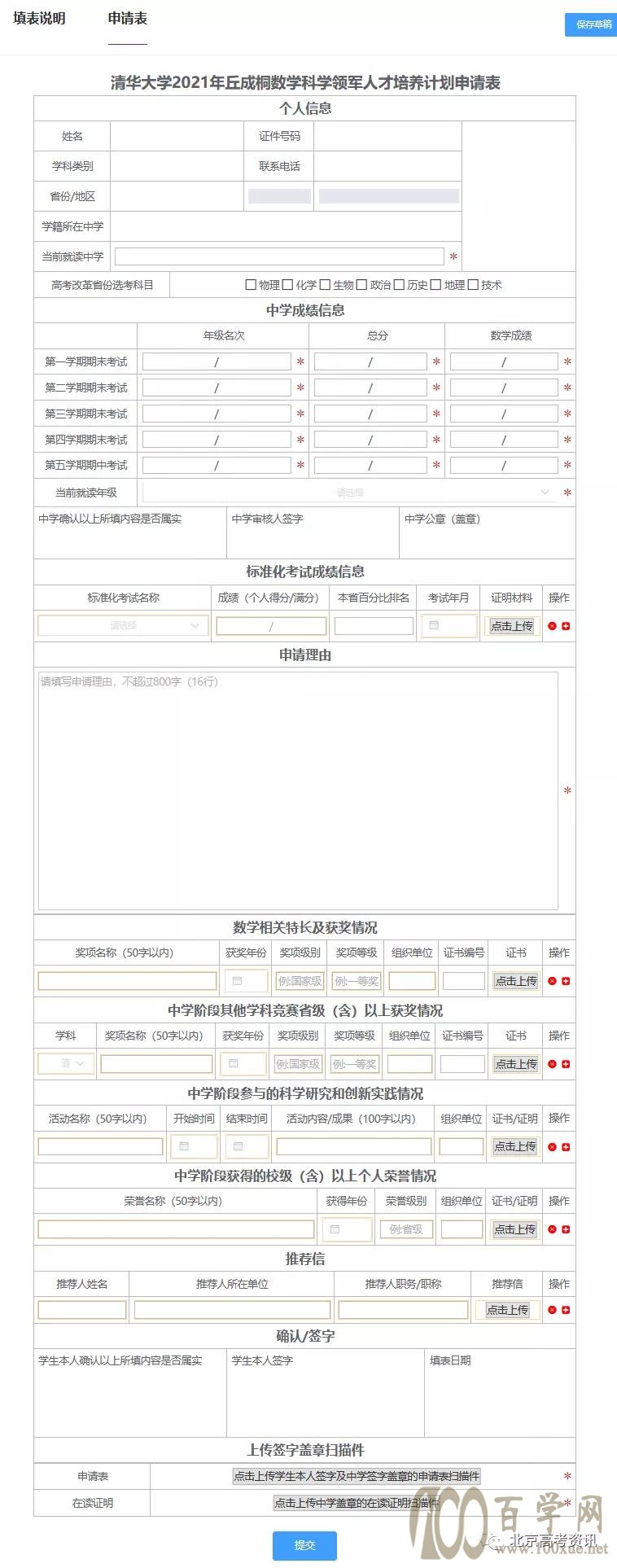Click 奖项等级 field in other competitions row
This screenshot has width=617, height=1568.
354,1063
